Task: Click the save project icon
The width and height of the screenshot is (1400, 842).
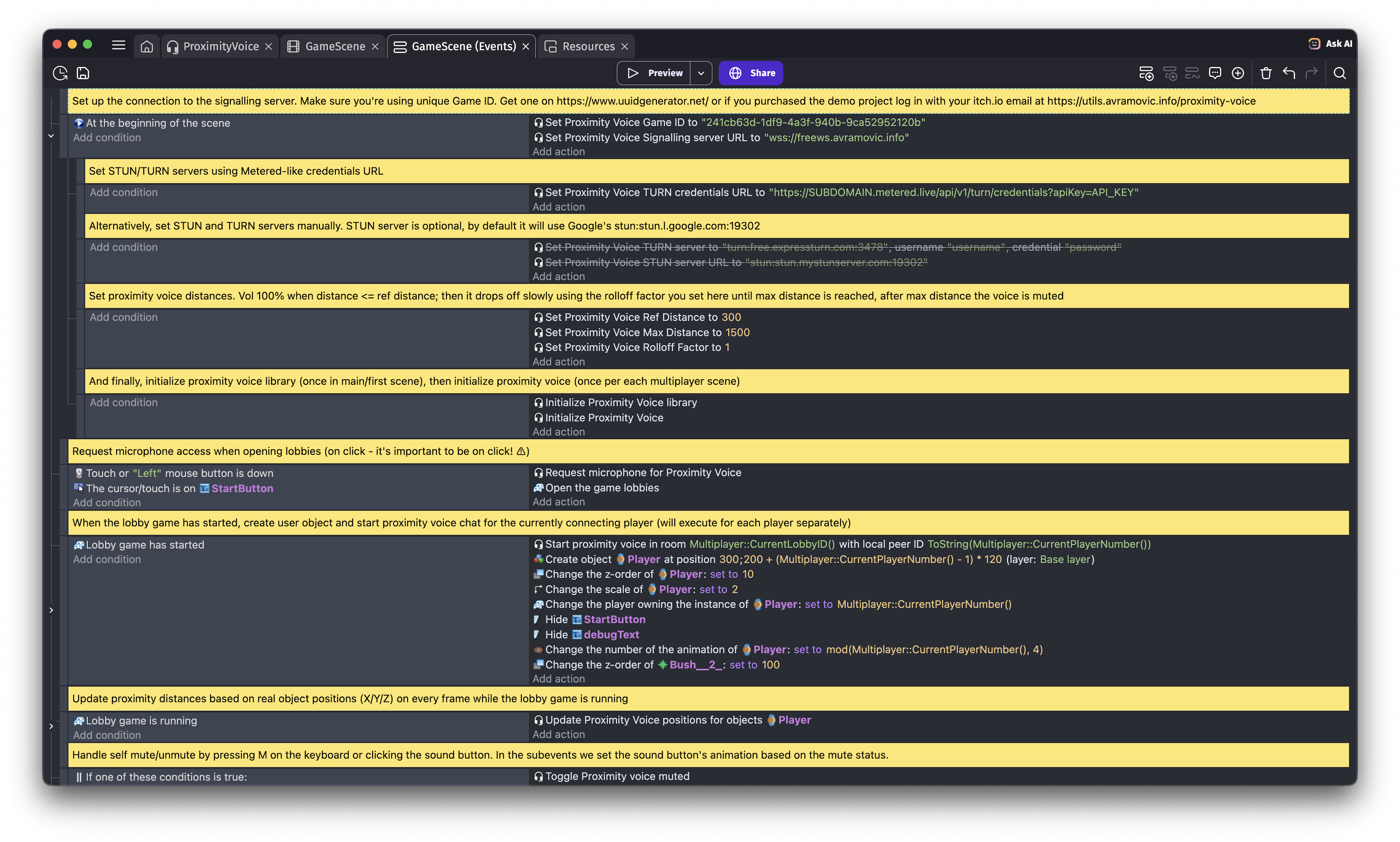Action: (83, 73)
